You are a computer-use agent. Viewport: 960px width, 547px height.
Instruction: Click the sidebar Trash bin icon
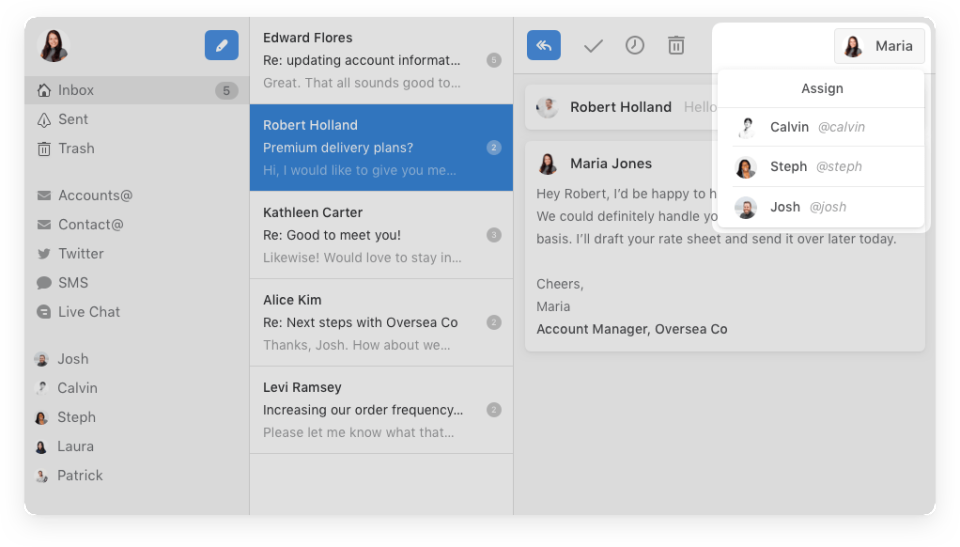tap(43, 149)
